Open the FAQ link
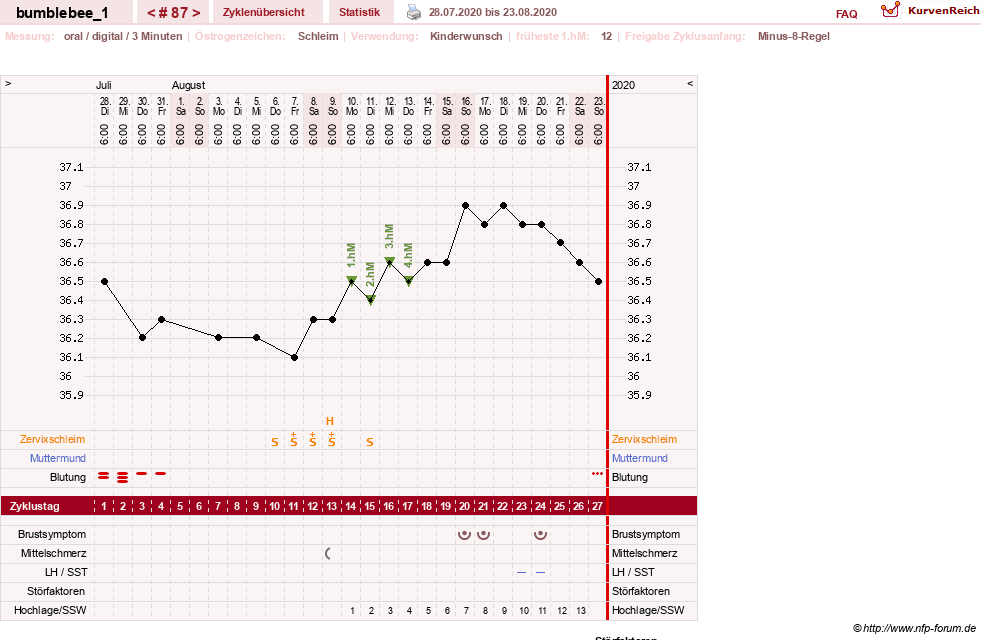Viewport: 981px width, 640px height. pos(846,14)
